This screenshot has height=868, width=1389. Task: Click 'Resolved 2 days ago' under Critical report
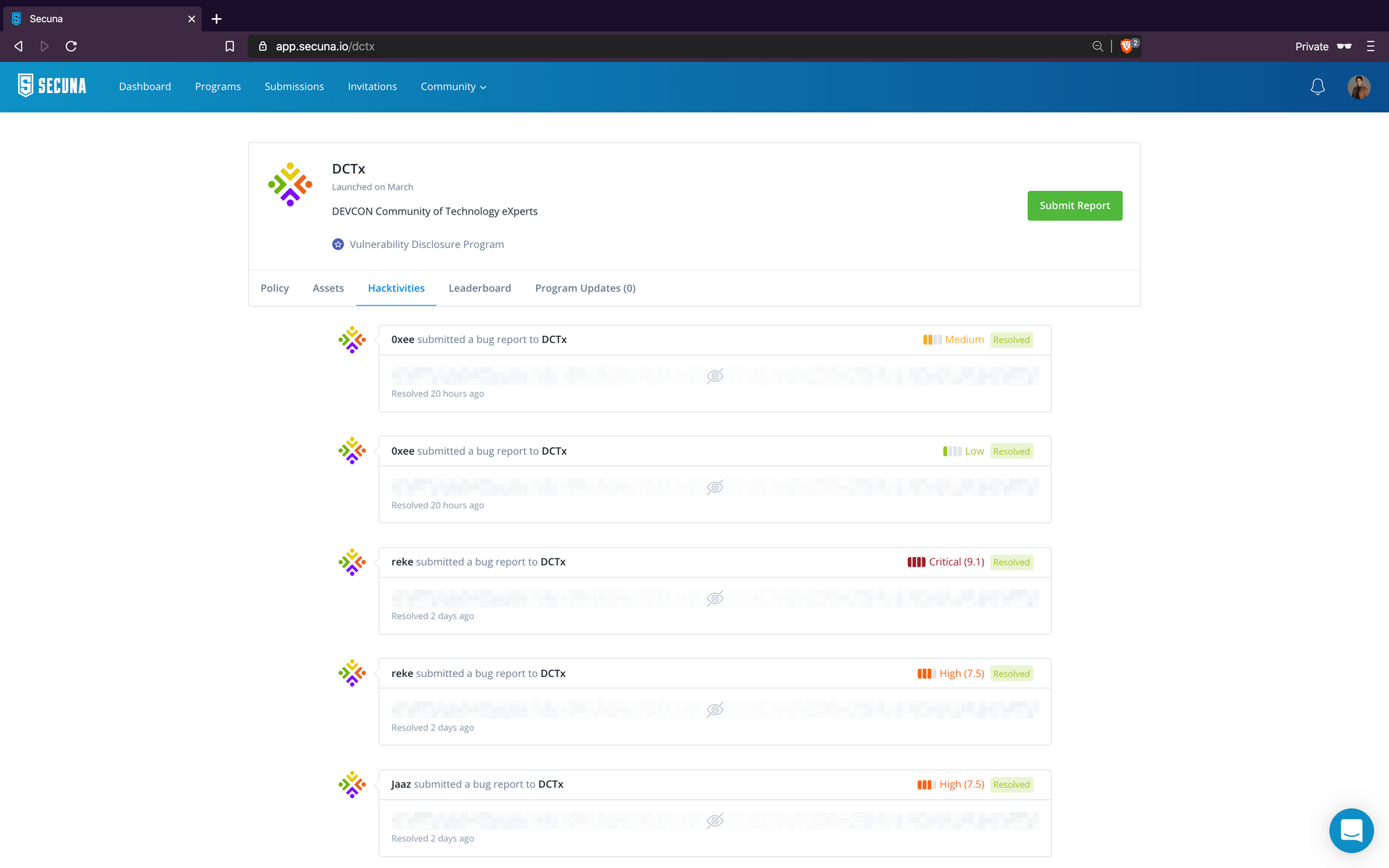point(433,616)
